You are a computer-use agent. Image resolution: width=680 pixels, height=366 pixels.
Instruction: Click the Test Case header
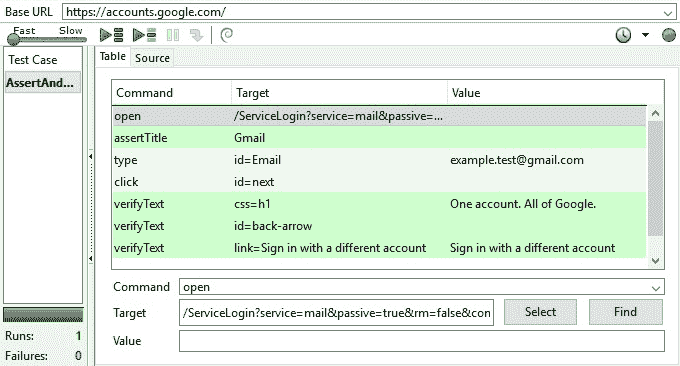pos(33,60)
